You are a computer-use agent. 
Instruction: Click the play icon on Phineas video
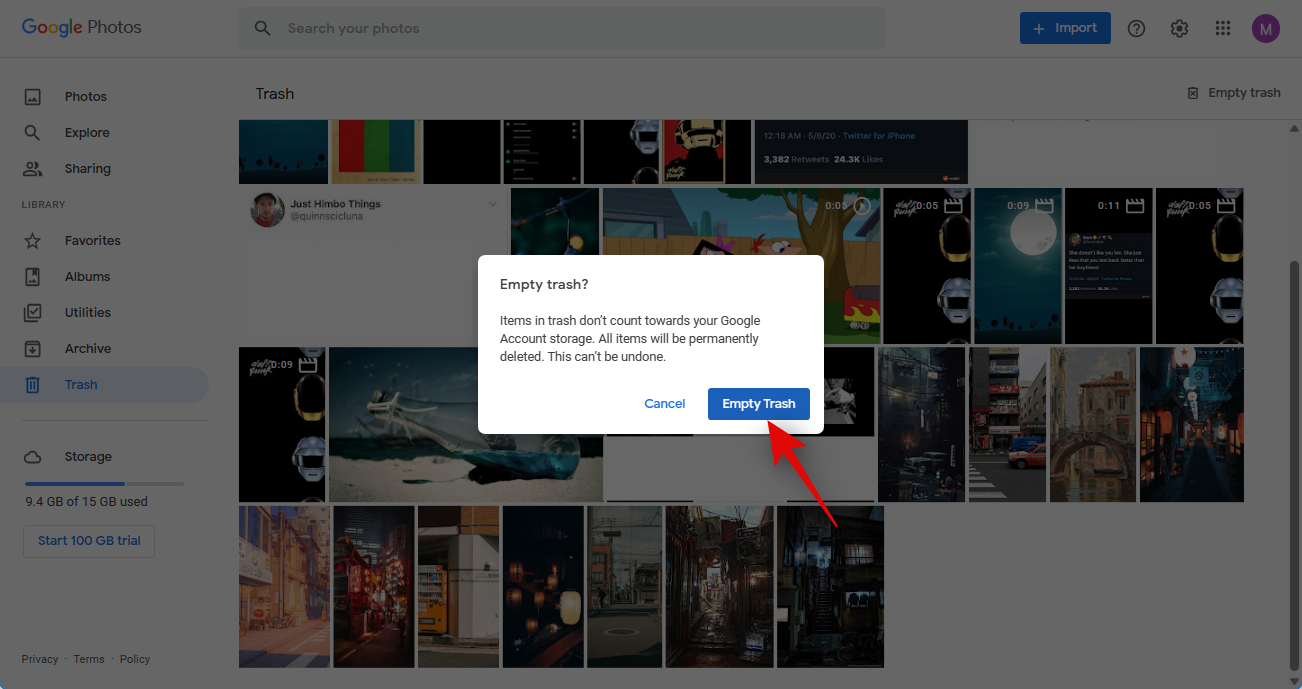(x=862, y=206)
